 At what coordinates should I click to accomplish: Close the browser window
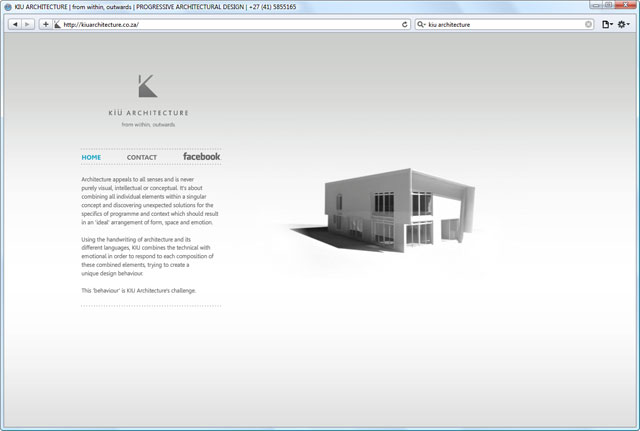(625, 5)
